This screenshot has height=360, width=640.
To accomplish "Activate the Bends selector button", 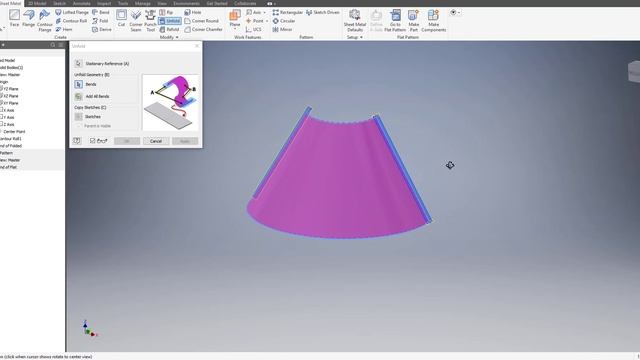I will [x=78, y=84].
